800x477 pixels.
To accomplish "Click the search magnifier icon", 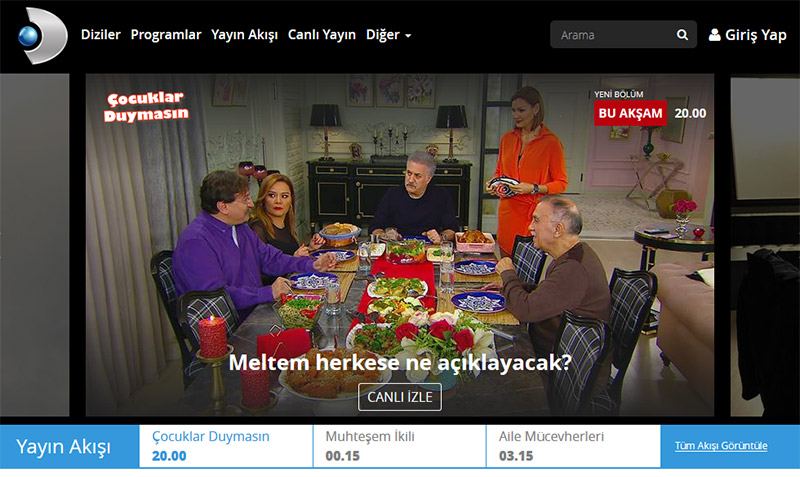I will [x=682, y=35].
